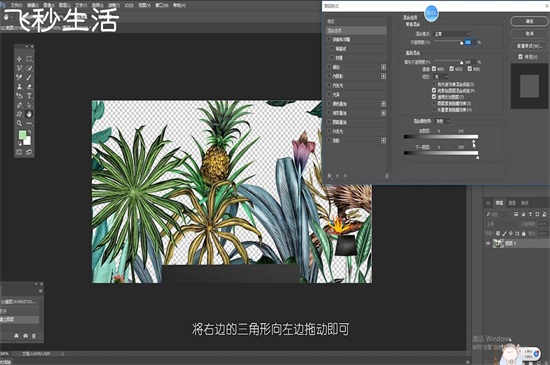Click the 取消 (Cancel) button
550x365 pixels.
point(529,33)
